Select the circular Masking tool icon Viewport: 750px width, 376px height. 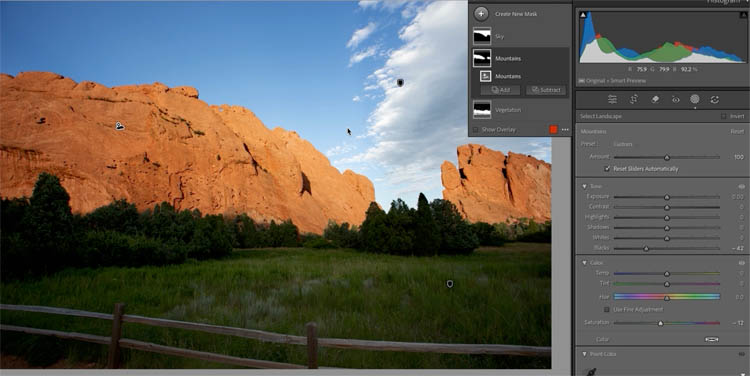[695, 99]
